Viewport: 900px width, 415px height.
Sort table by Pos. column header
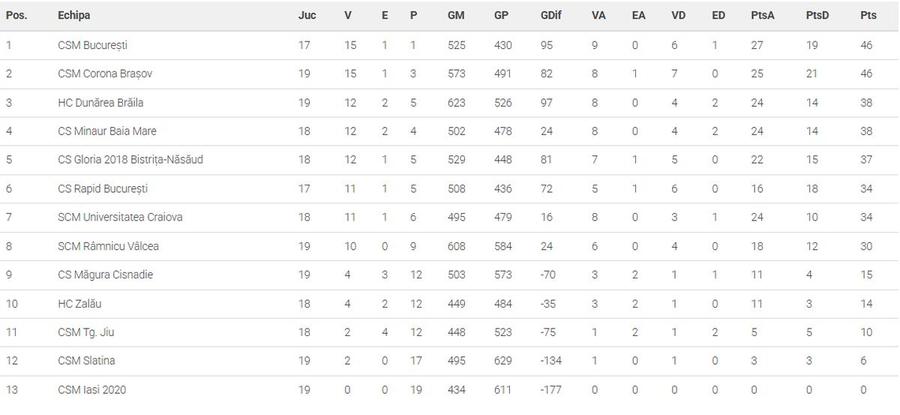coord(16,16)
